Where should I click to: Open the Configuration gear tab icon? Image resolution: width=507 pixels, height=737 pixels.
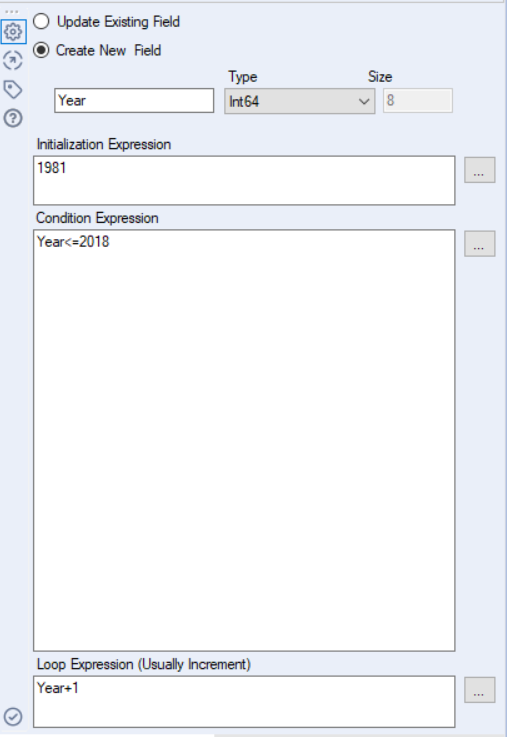13,31
